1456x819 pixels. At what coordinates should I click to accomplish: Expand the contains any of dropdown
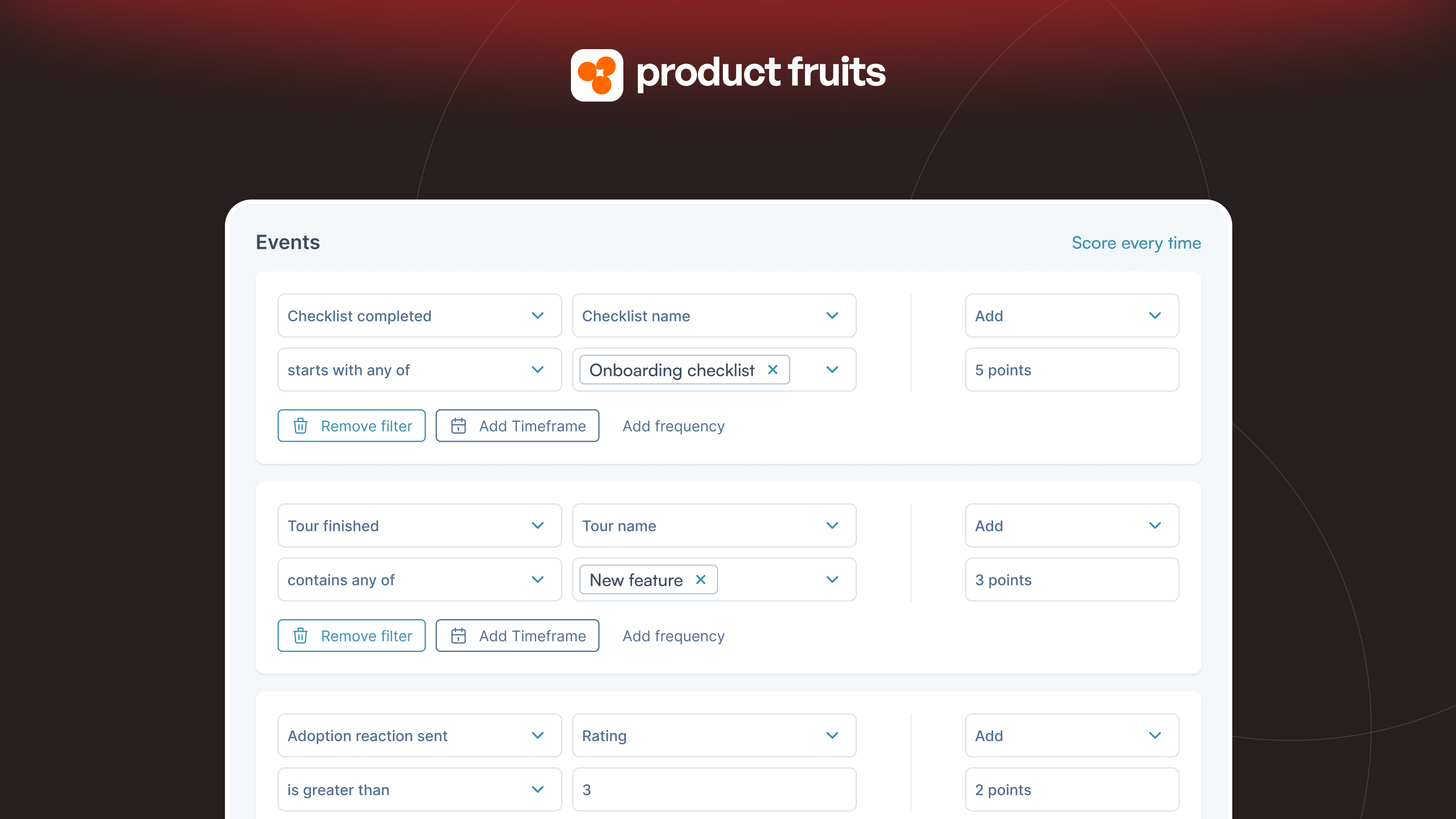[537, 579]
